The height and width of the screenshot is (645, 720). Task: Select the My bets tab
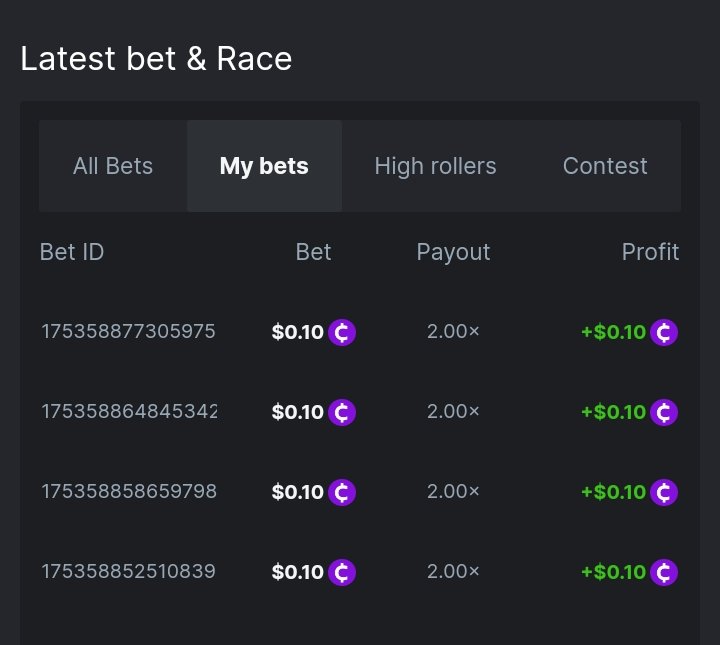(264, 166)
